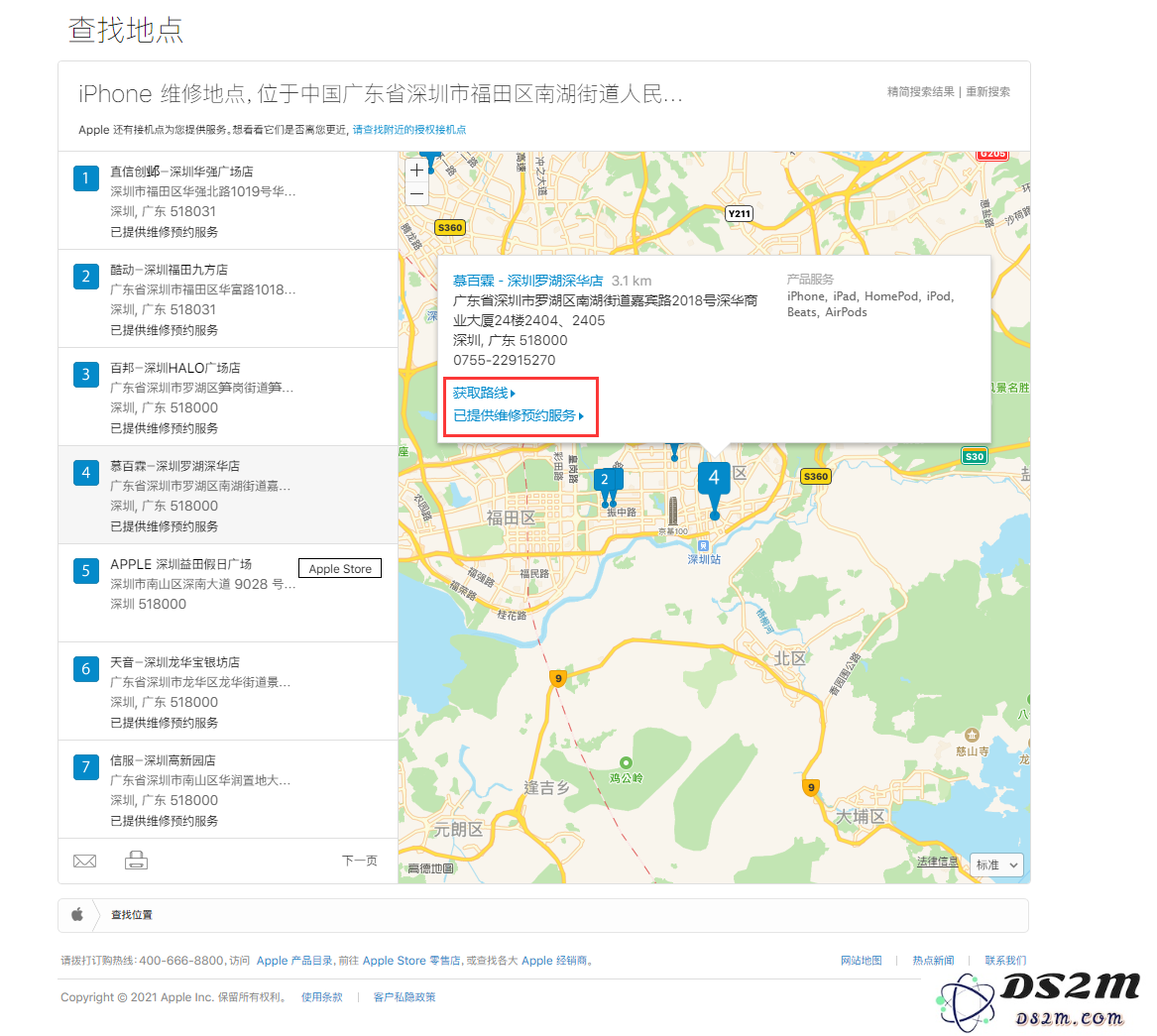This screenshot has width=1157, height=1036.
Task: Click the email envelope icon below list
Action: [x=85, y=861]
